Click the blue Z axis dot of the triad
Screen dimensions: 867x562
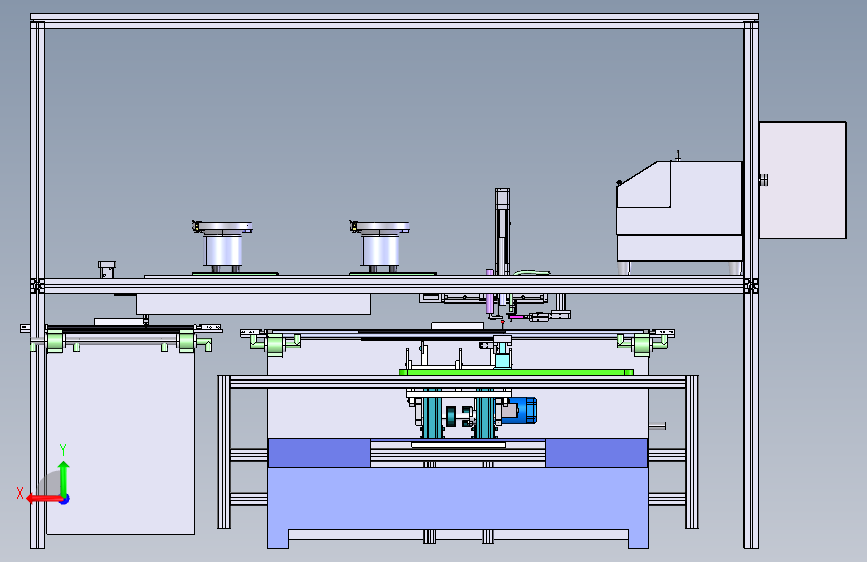[65, 499]
